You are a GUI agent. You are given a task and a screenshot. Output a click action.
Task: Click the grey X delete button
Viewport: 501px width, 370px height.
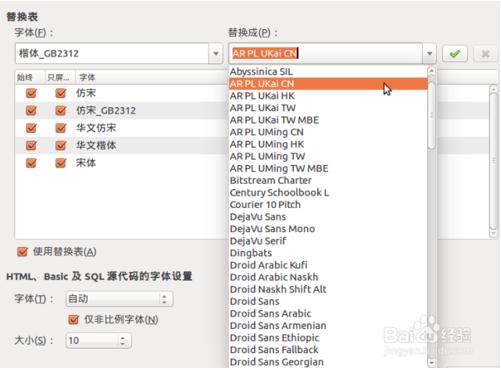485,53
